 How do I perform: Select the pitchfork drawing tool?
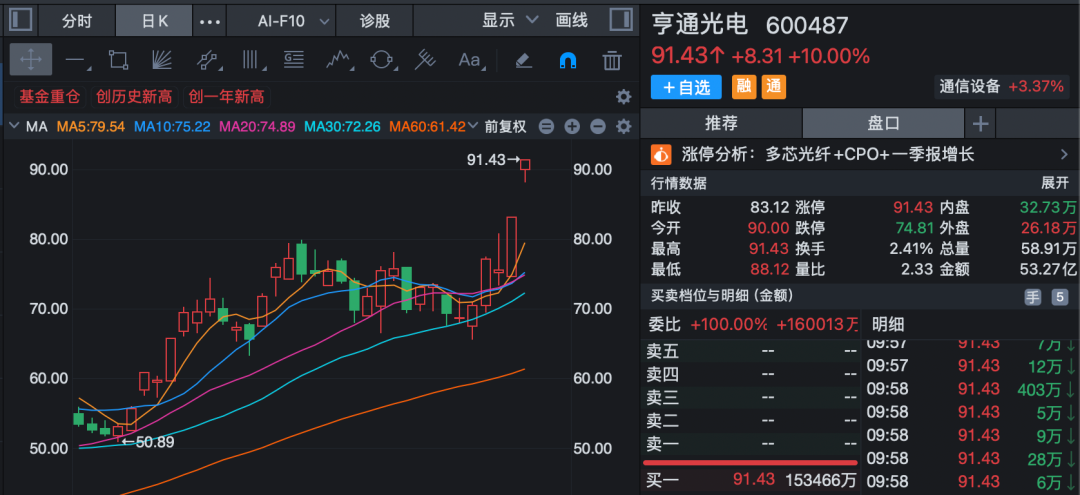(426, 61)
